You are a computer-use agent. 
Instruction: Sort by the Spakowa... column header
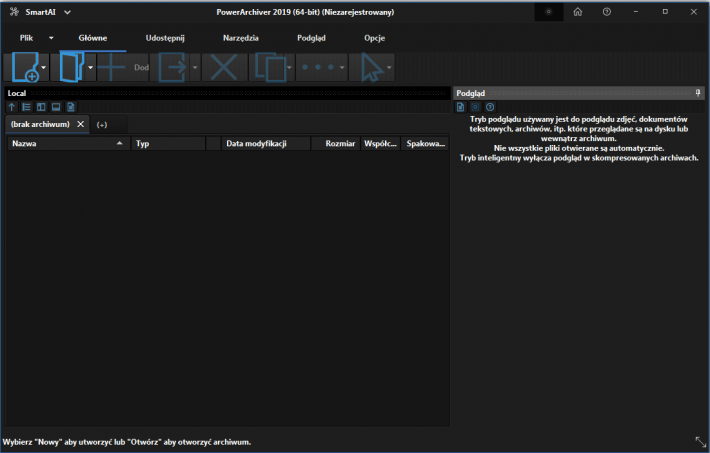coord(425,144)
